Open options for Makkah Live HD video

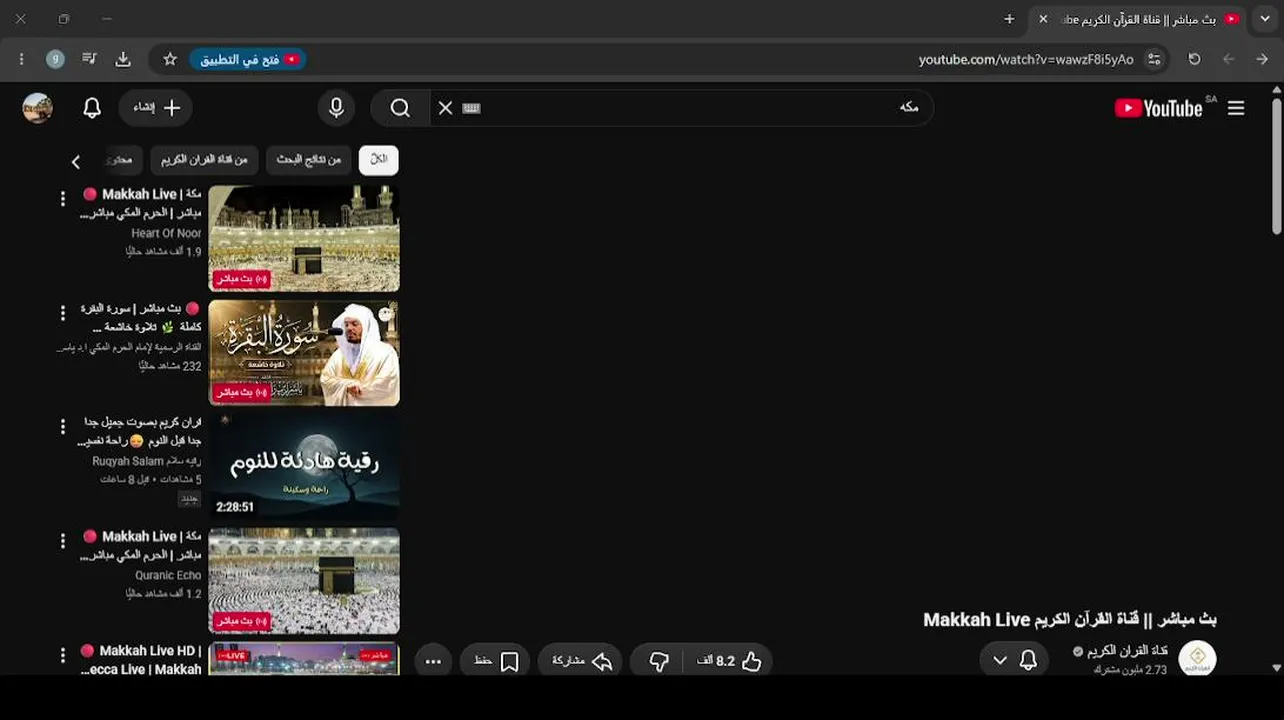point(62,655)
